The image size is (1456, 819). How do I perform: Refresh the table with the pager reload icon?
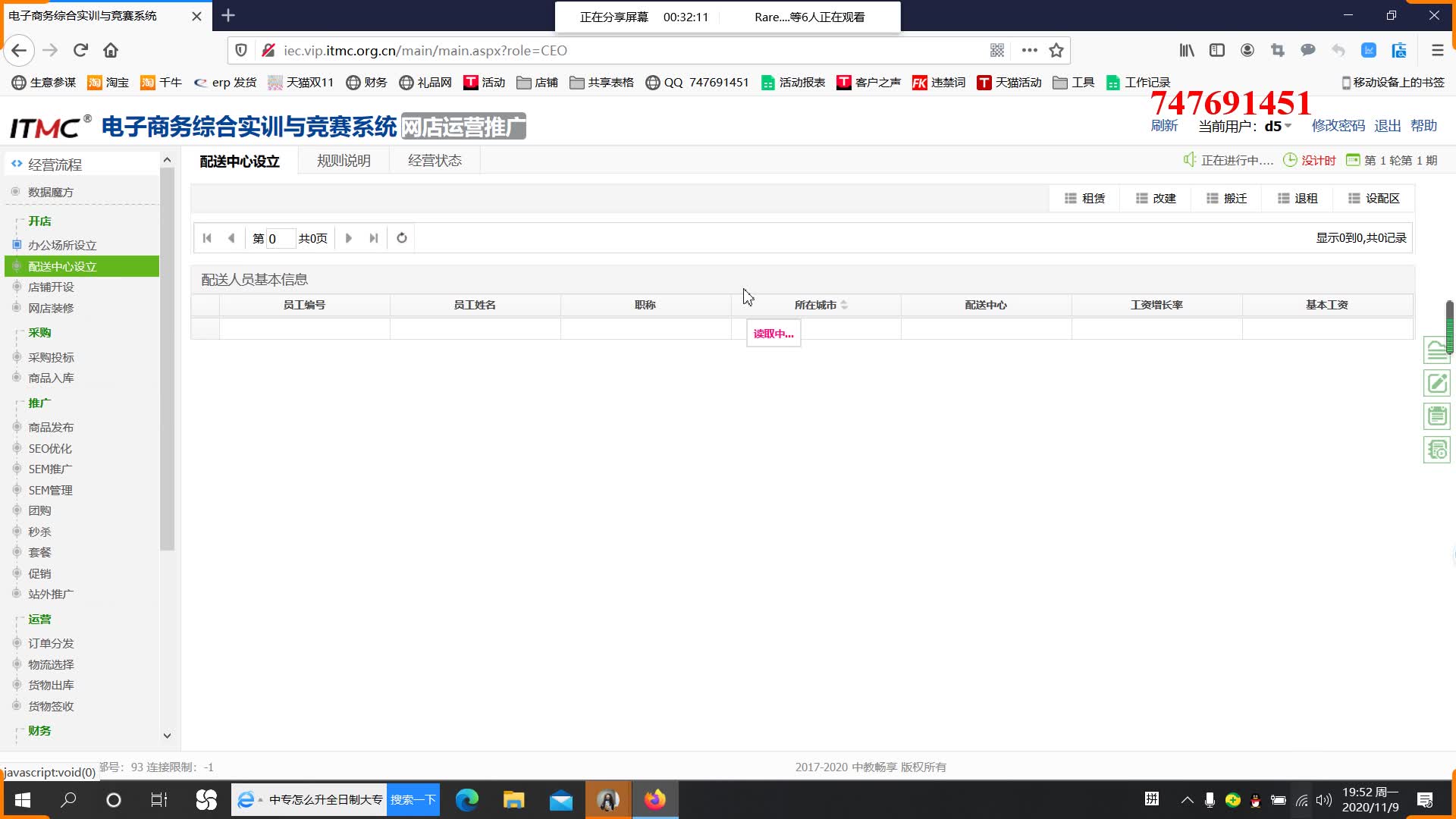(x=402, y=238)
